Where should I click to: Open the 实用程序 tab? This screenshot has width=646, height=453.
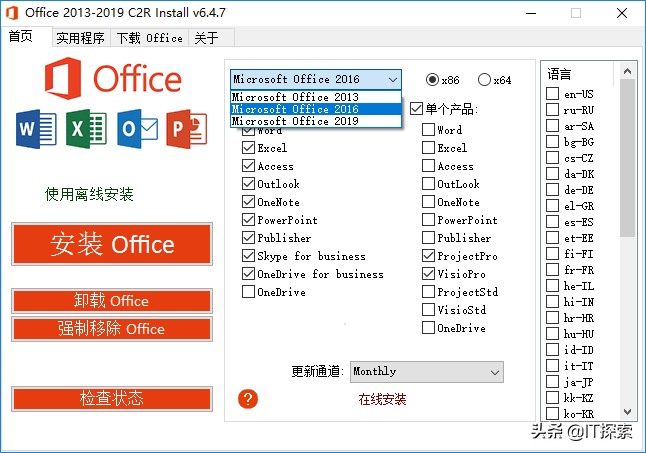click(x=81, y=38)
